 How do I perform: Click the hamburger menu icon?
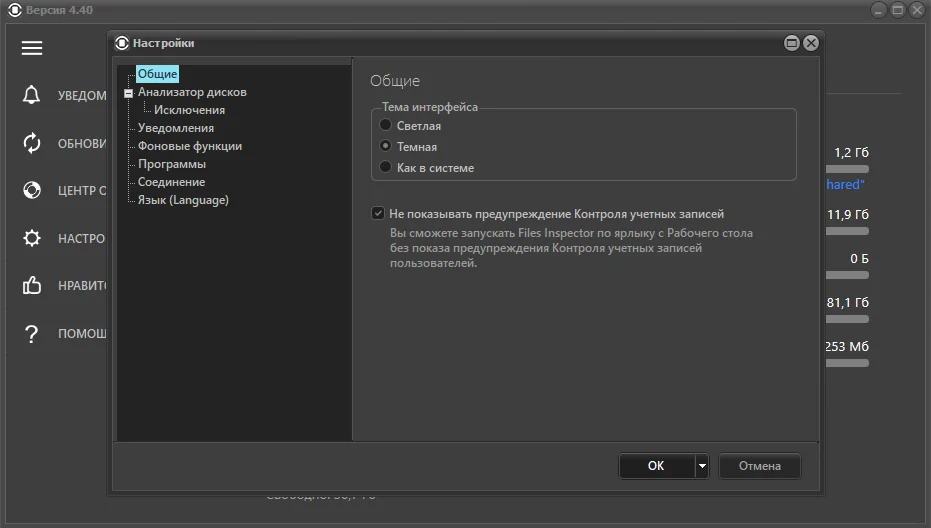[x=32, y=48]
